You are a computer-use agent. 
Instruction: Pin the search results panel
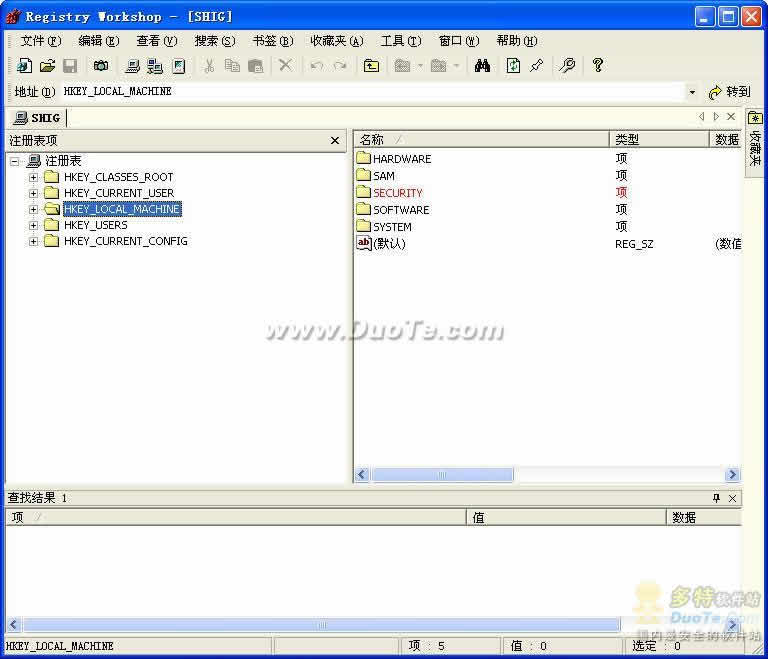[716, 498]
